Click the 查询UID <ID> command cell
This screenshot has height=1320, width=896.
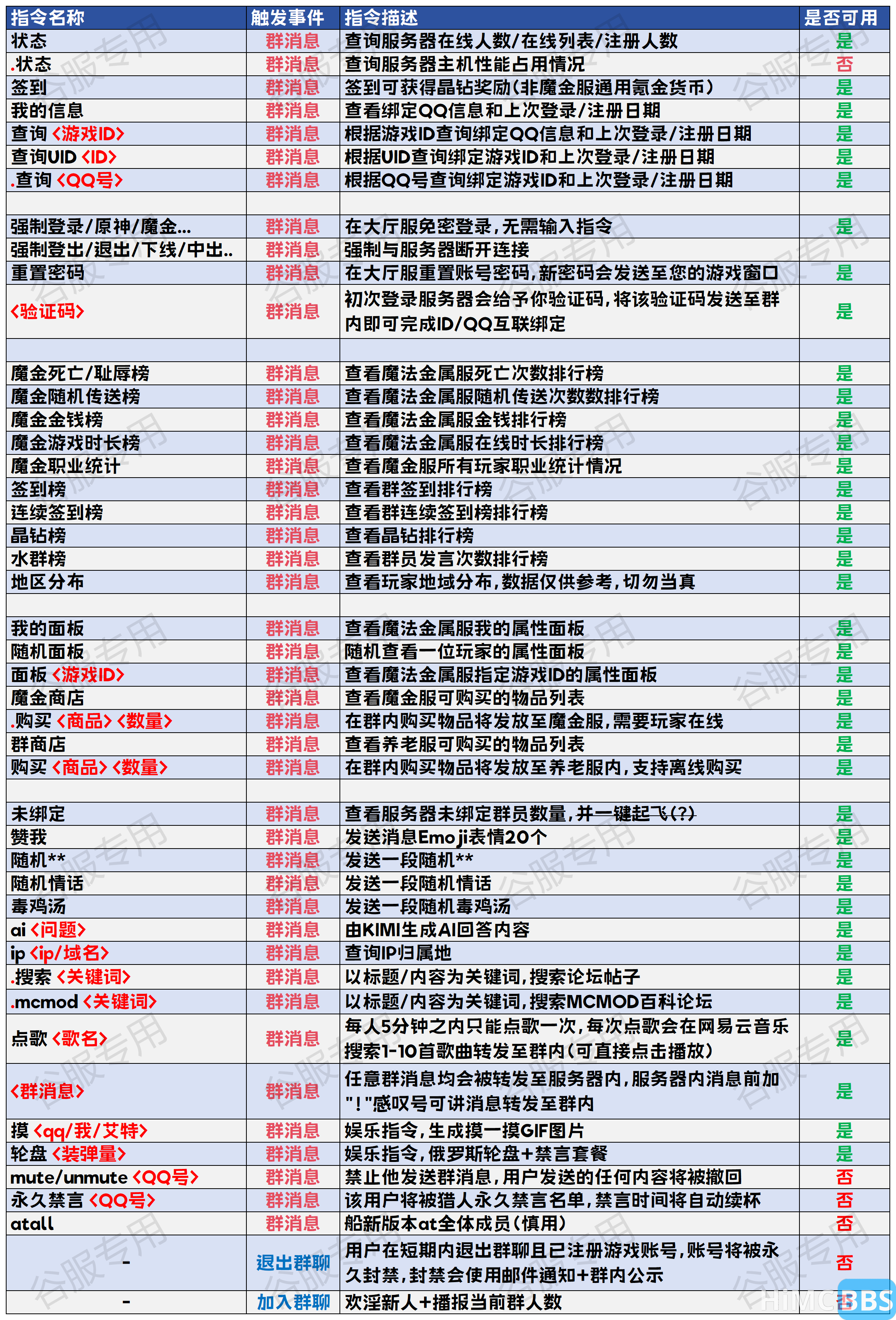coord(126,157)
